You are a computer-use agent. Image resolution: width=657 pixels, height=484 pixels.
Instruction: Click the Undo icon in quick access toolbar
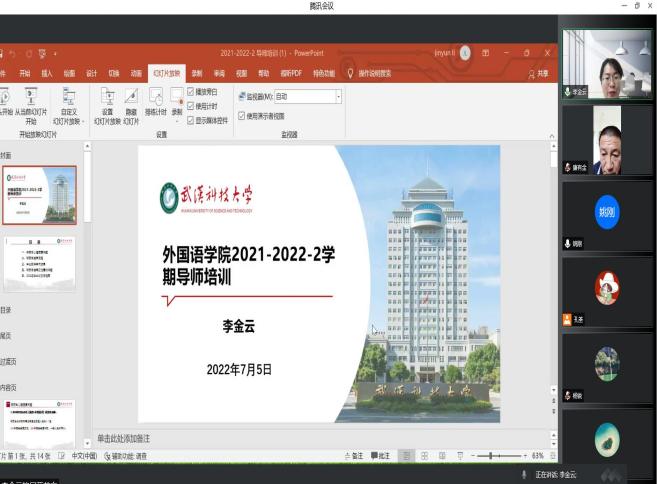pos(13,54)
